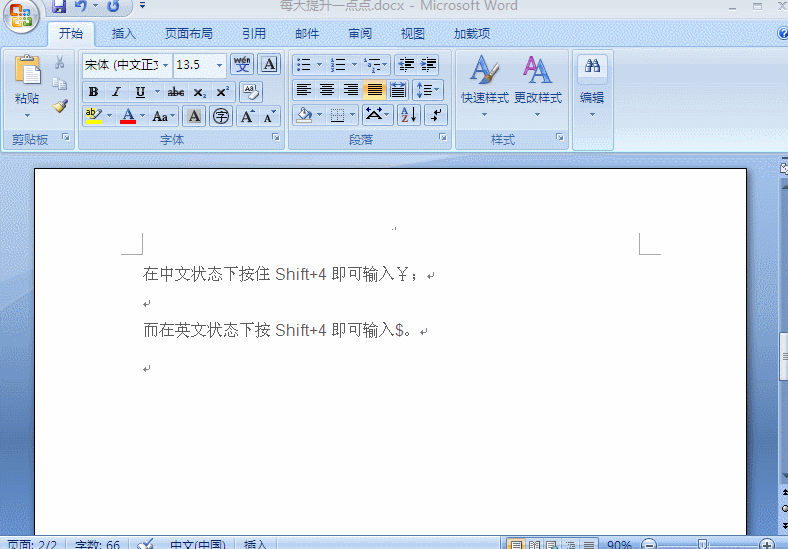The height and width of the screenshot is (549, 788).
Task: Apply character border with boxed A icon
Action: click(x=269, y=64)
